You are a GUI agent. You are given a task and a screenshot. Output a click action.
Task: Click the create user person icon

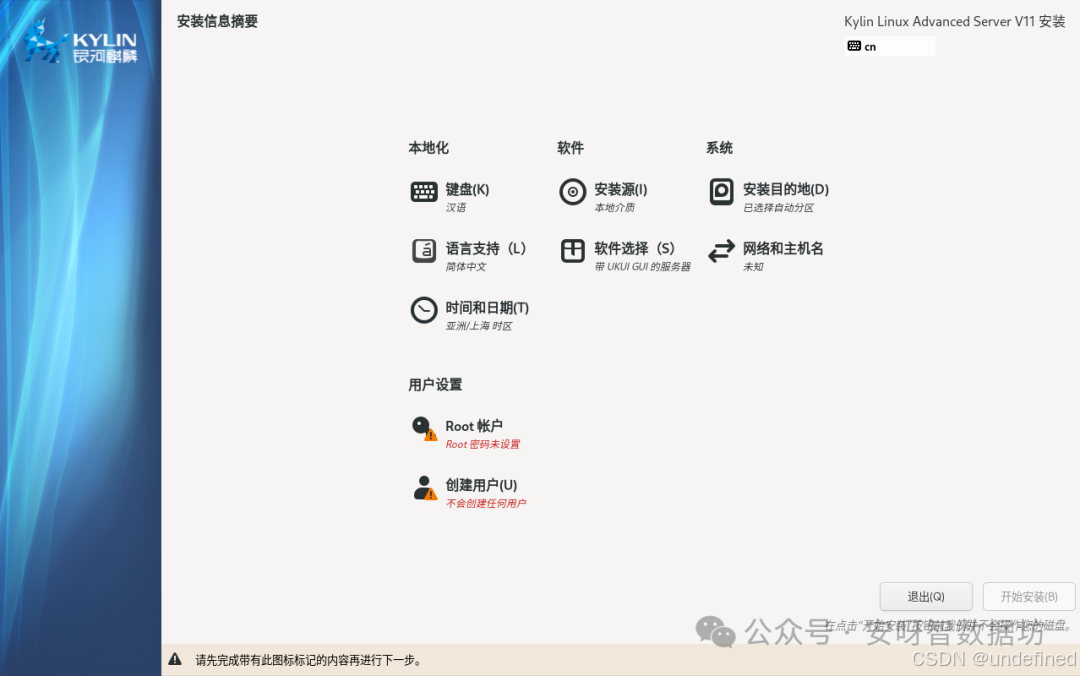[424, 487]
